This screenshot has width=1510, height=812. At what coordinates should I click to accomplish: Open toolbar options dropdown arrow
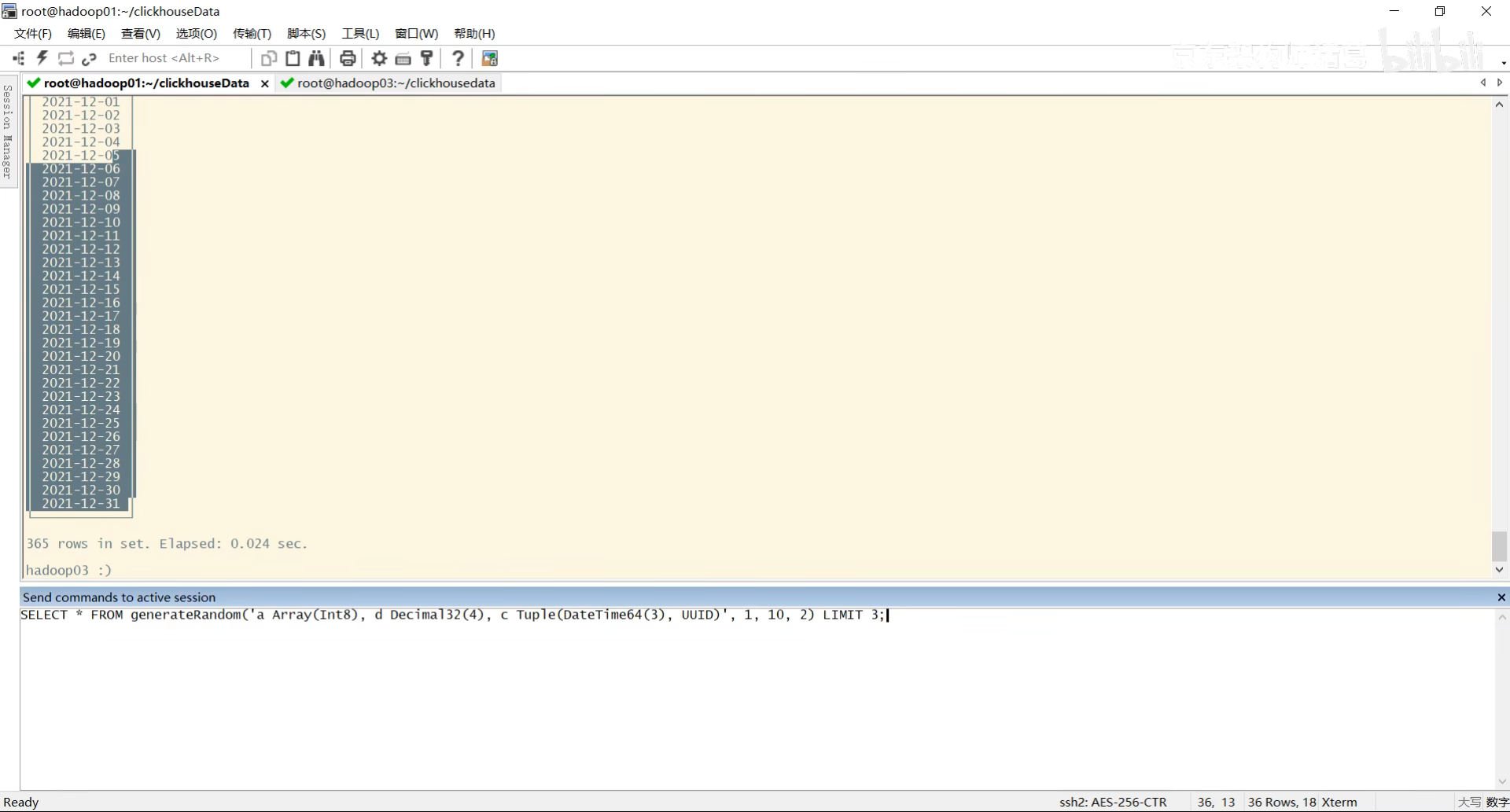point(1504,63)
